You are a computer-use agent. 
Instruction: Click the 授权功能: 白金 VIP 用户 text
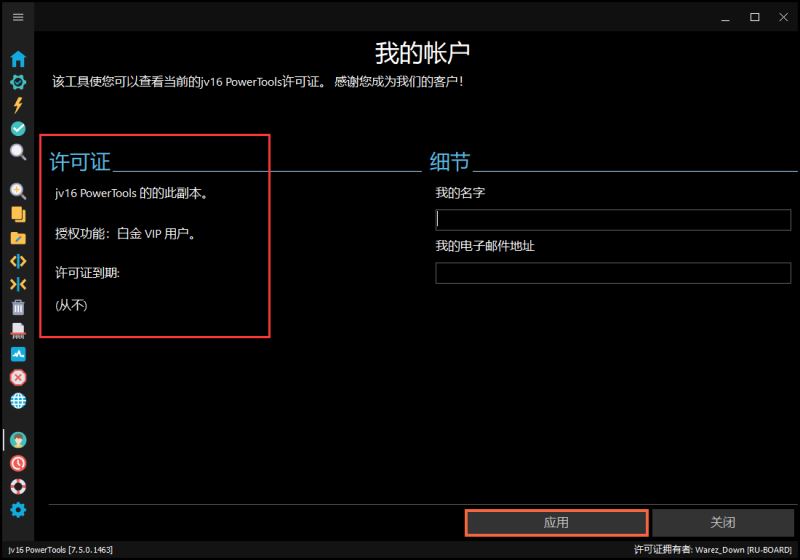(x=126, y=234)
